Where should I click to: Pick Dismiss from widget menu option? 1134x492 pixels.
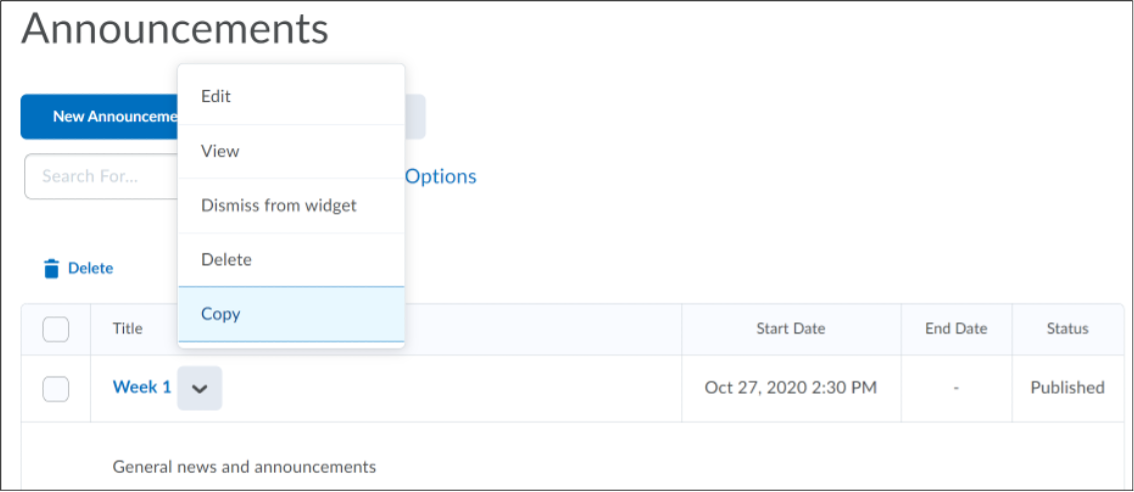pos(279,205)
